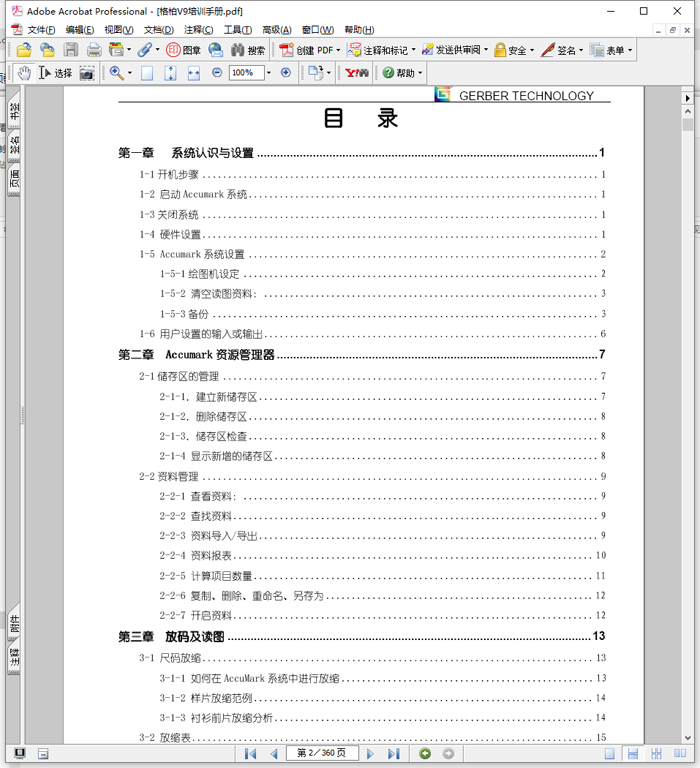Click the Save floppy disk icon
This screenshot has width=700, height=768.
71,50
